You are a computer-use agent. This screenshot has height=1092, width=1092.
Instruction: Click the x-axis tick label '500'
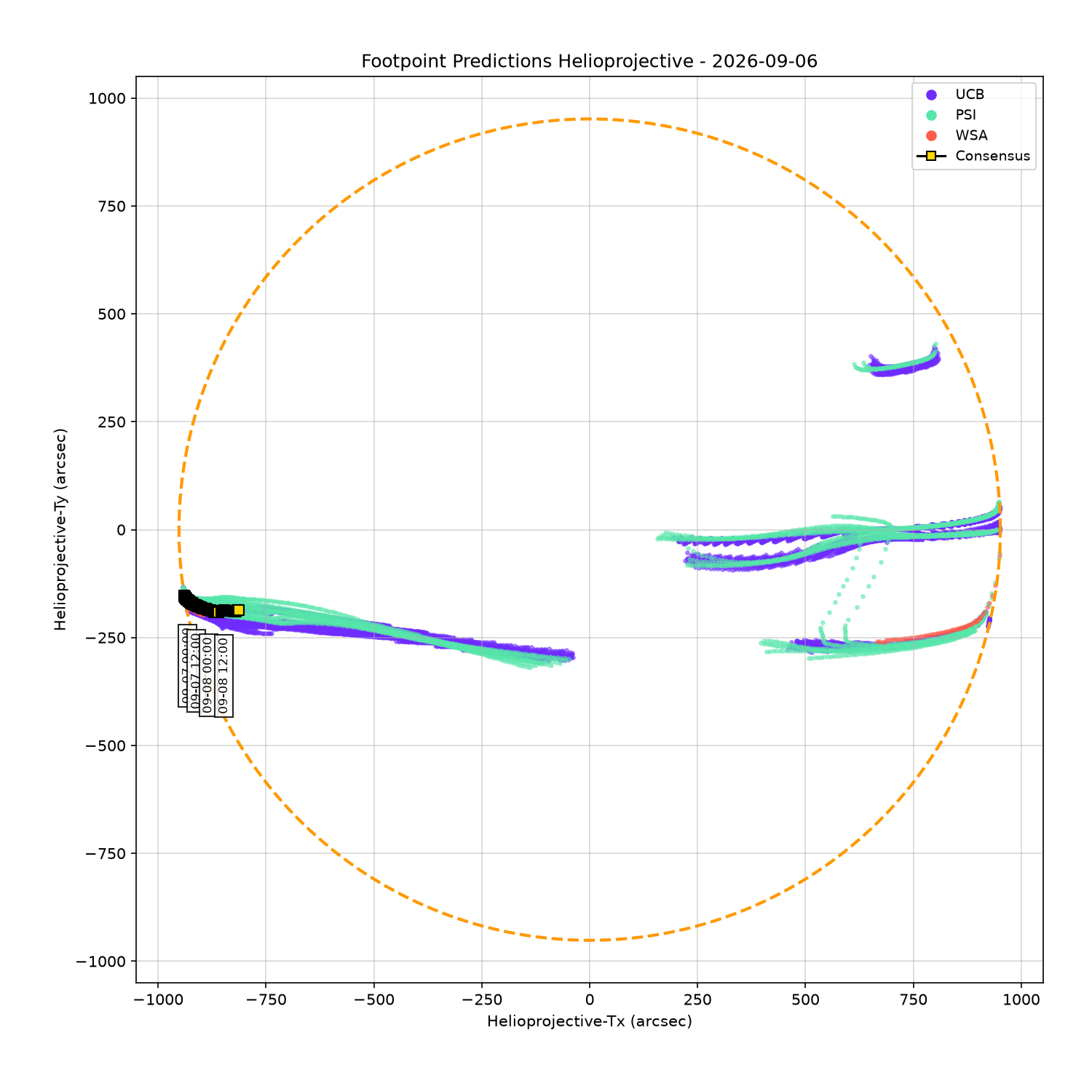(x=805, y=998)
